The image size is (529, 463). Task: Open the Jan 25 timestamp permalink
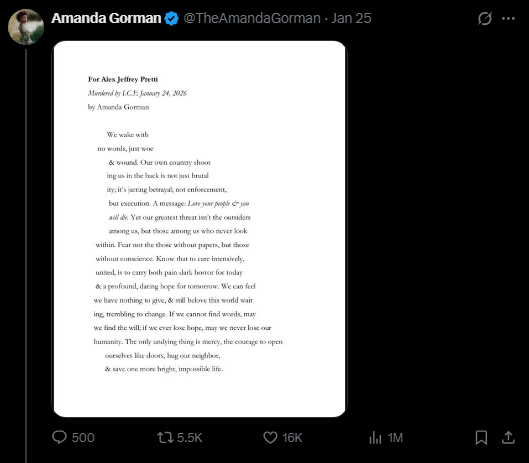pos(351,18)
